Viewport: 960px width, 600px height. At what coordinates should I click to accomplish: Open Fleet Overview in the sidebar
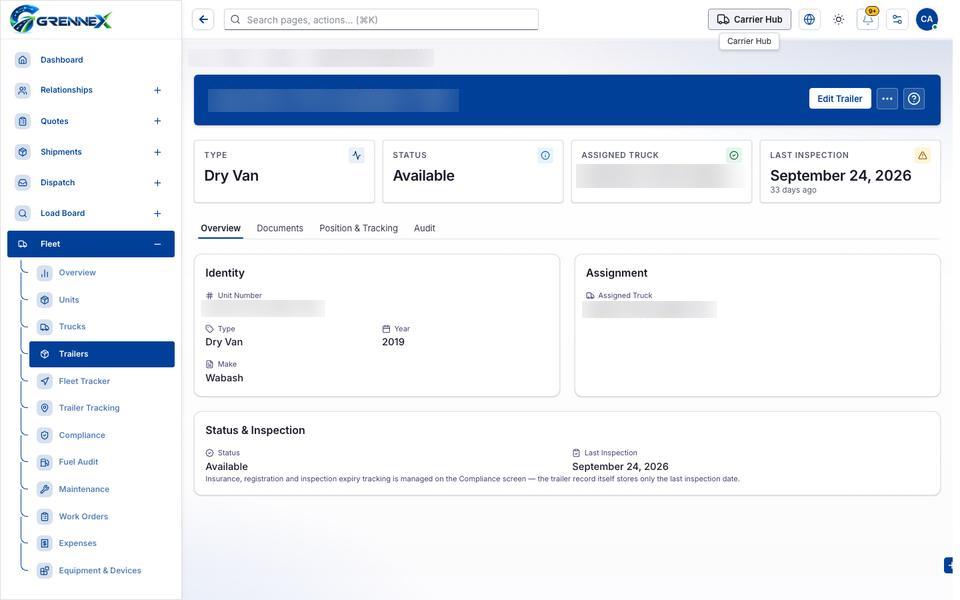pyautogui.click(x=102, y=273)
